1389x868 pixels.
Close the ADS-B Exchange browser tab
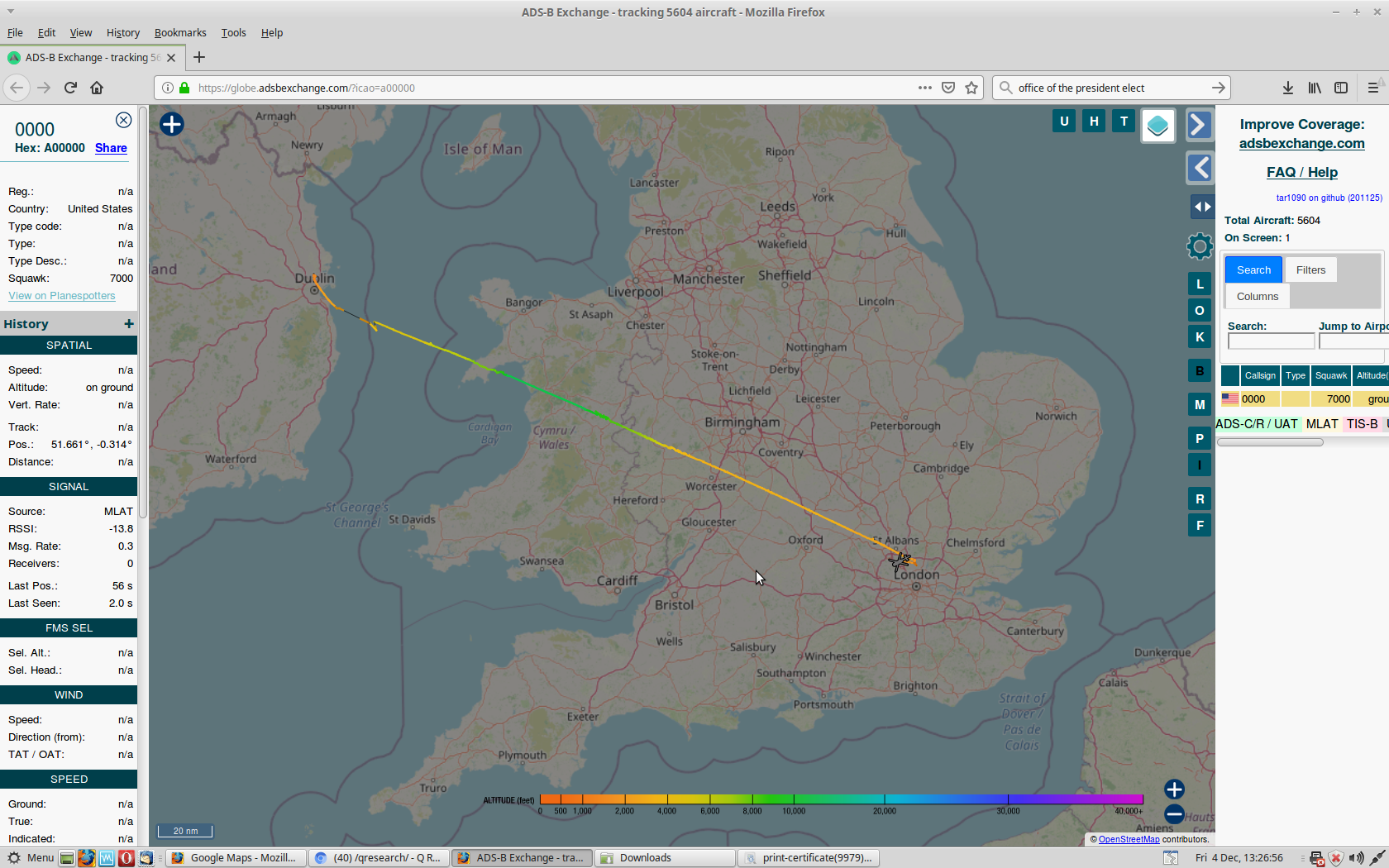(171, 57)
